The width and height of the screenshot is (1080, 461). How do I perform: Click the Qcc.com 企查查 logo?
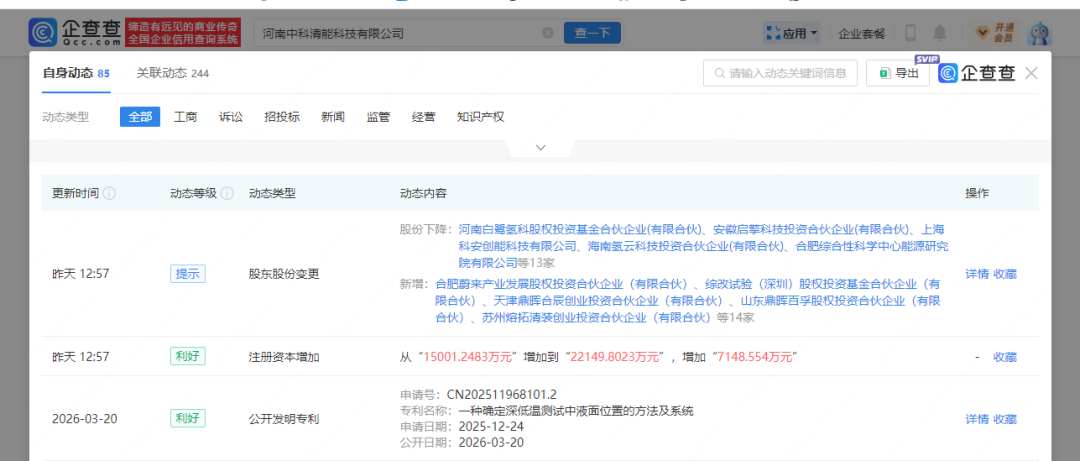point(76,32)
